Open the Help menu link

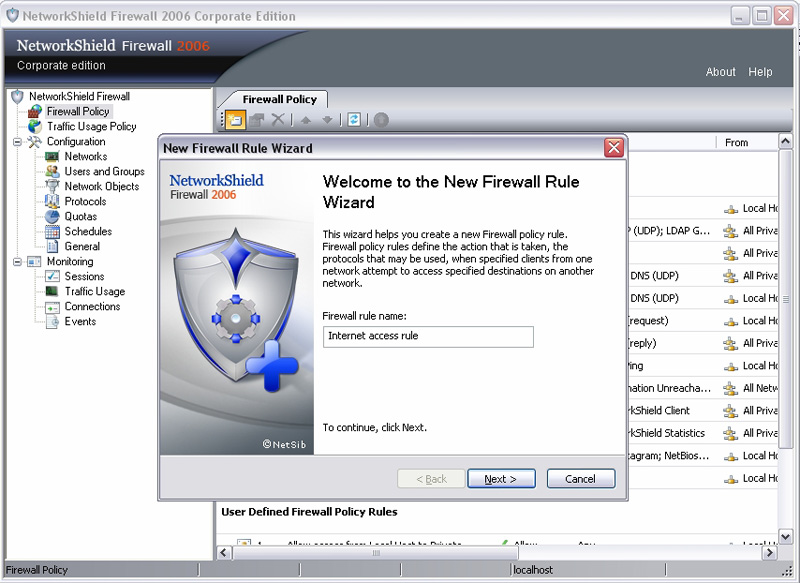[760, 72]
